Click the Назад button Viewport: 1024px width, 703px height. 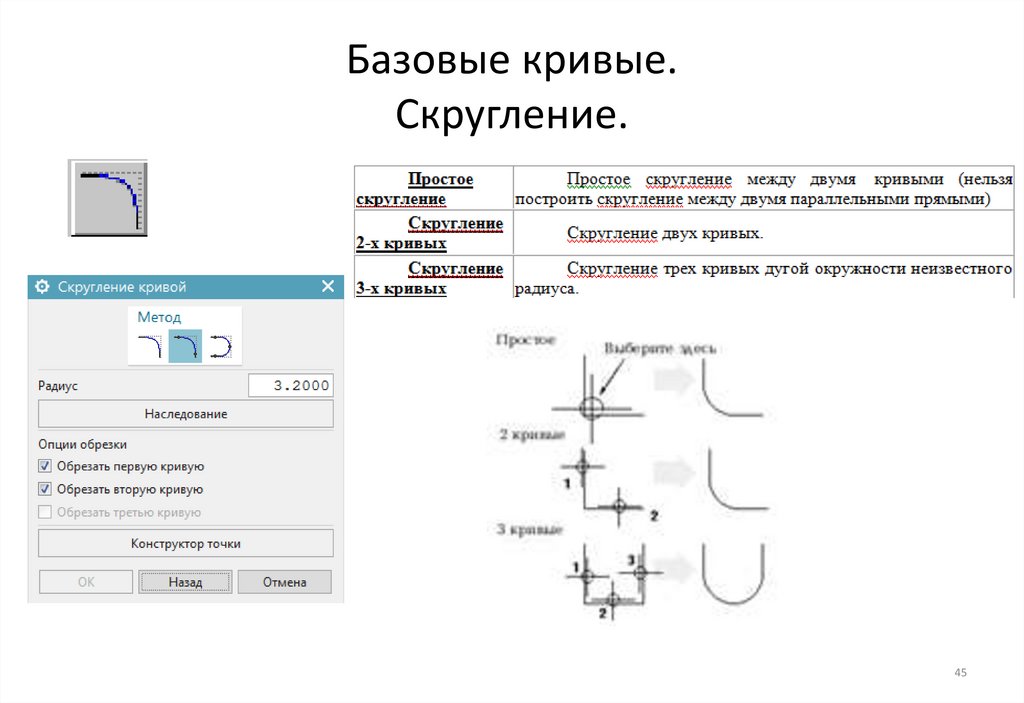[185, 582]
